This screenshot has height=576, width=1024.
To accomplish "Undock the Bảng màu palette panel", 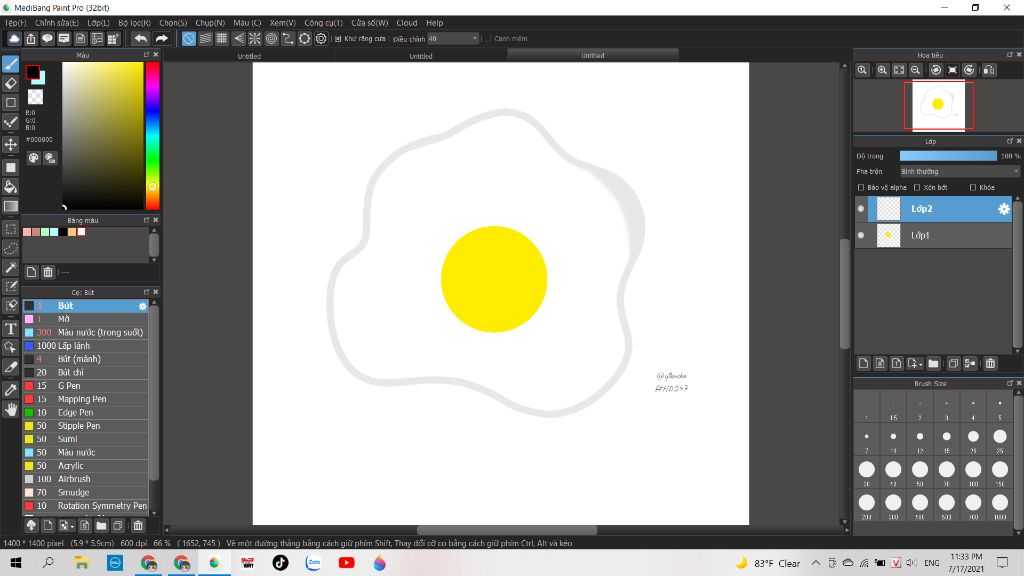I will tap(146, 220).
